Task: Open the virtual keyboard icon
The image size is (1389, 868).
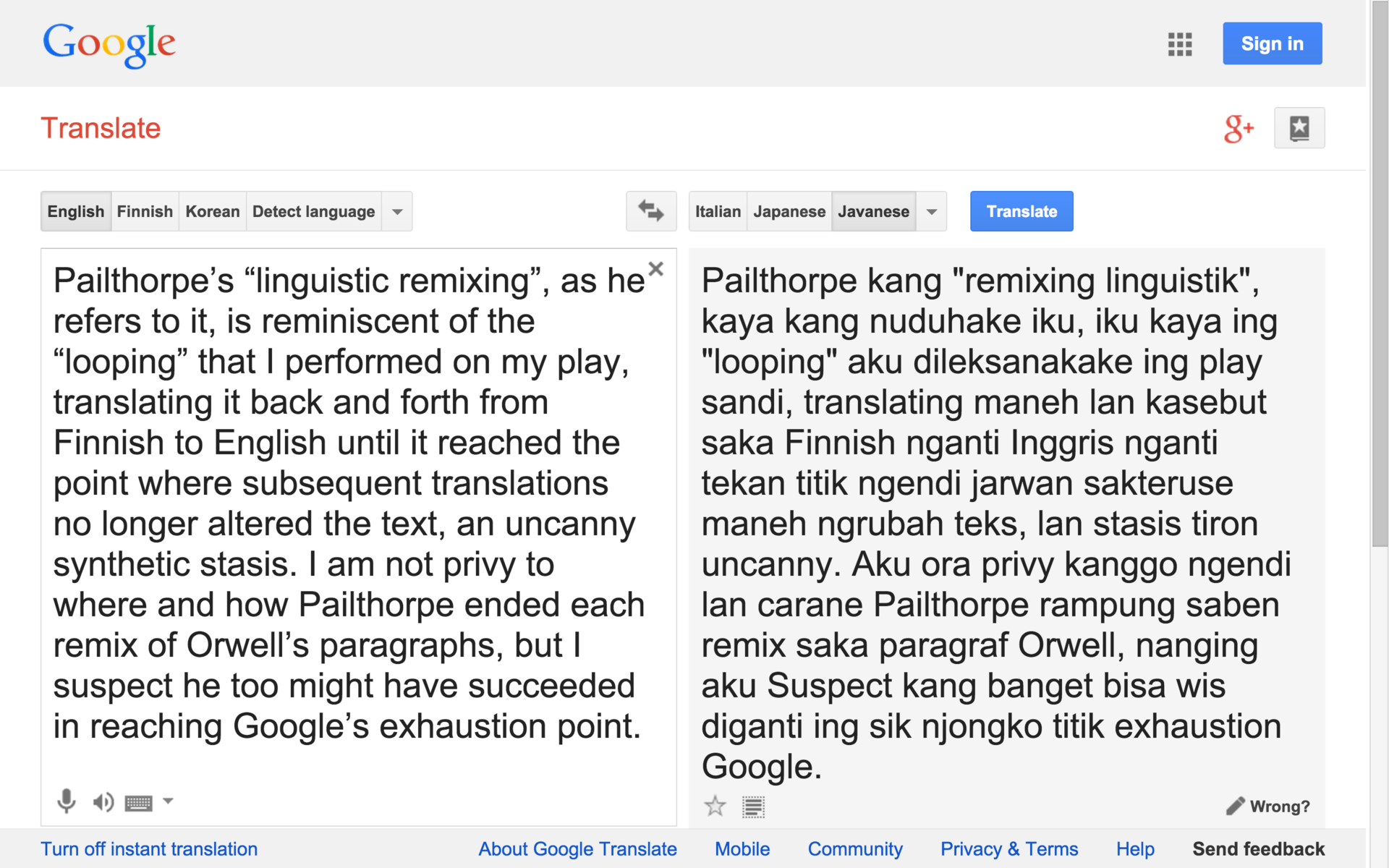Action: coord(138,802)
